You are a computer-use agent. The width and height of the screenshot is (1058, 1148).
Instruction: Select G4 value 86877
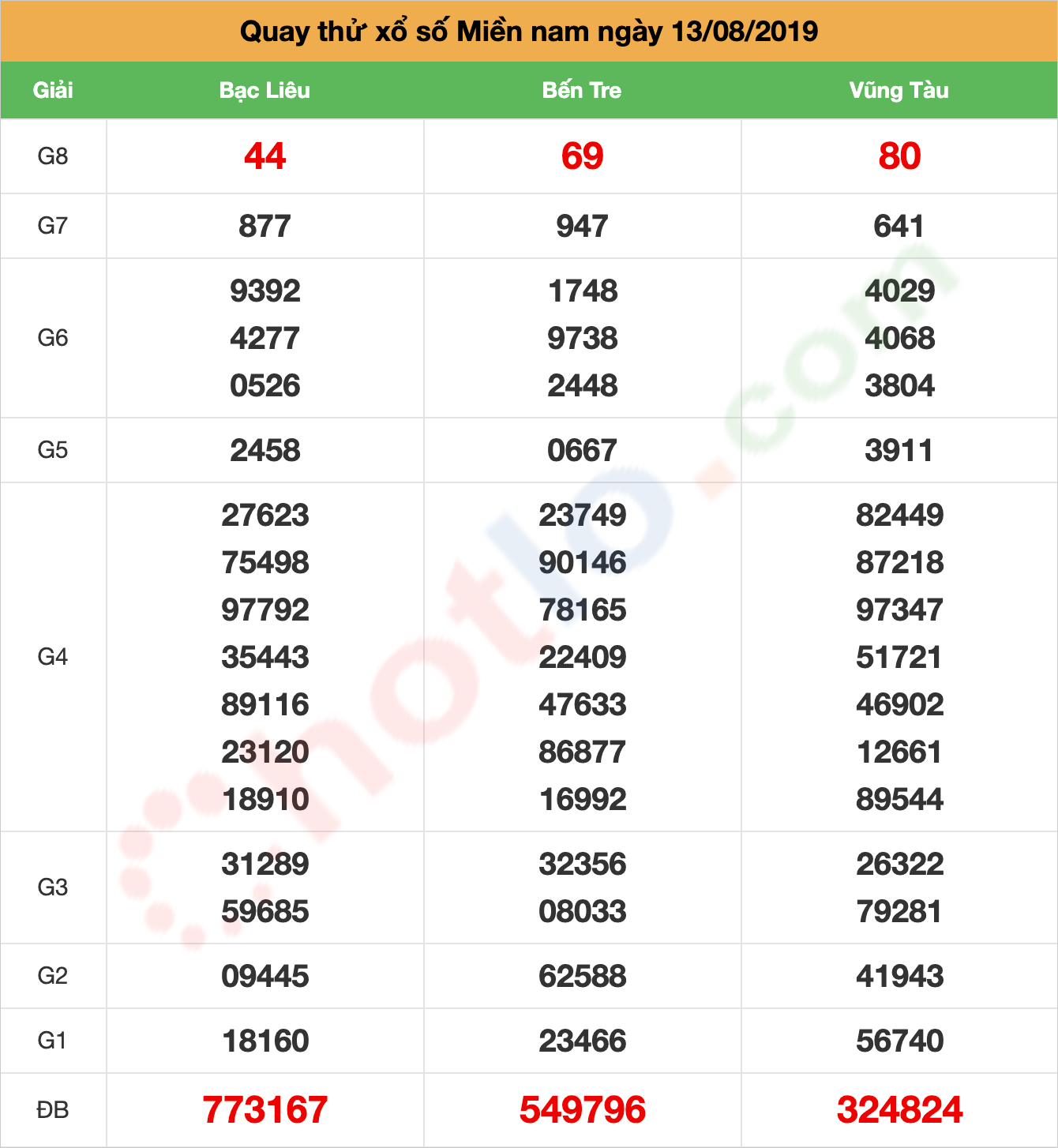point(582,752)
